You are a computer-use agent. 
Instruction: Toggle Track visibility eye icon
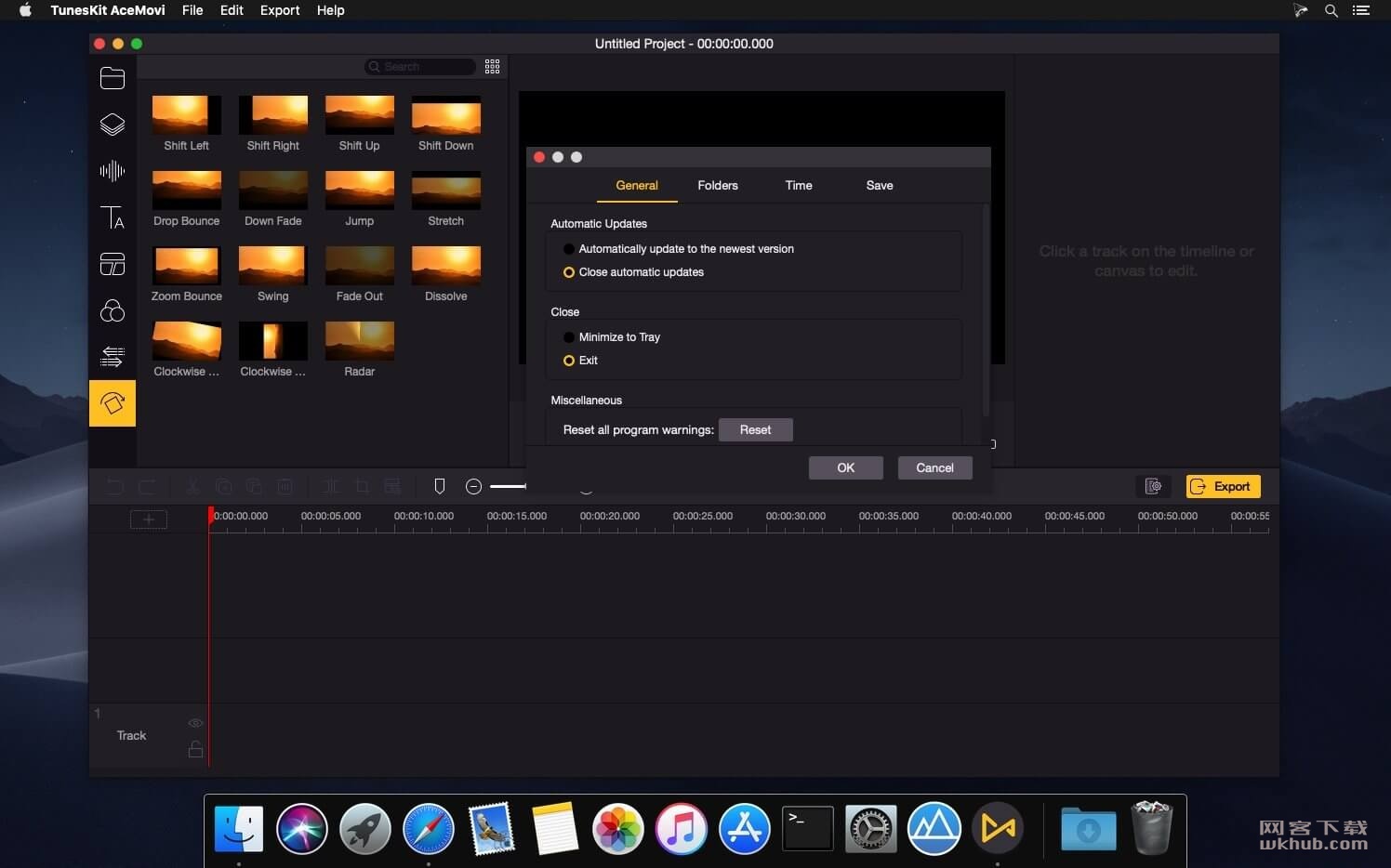coord(195,723)
